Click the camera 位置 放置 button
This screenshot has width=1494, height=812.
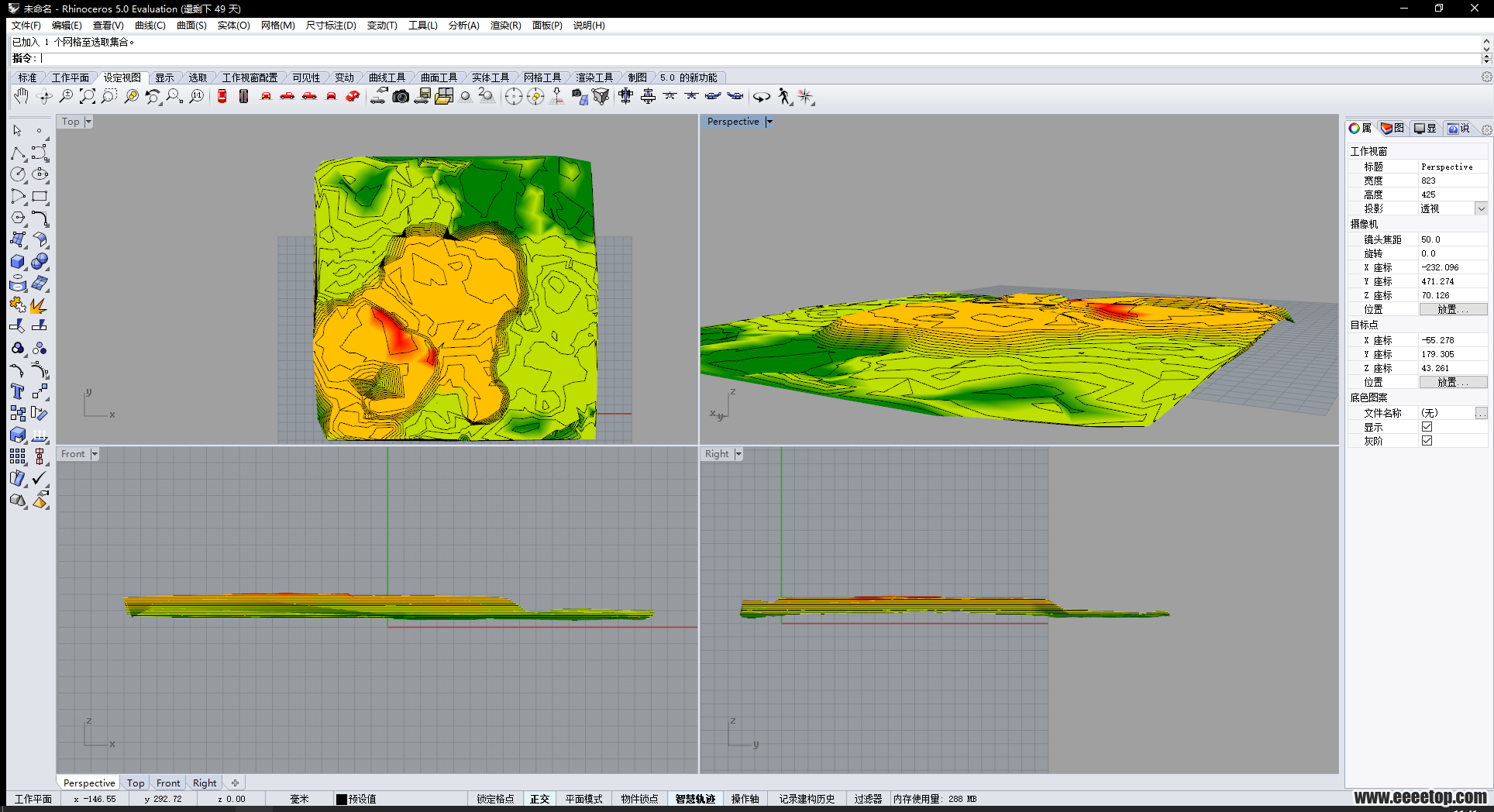coord(1453,309)
